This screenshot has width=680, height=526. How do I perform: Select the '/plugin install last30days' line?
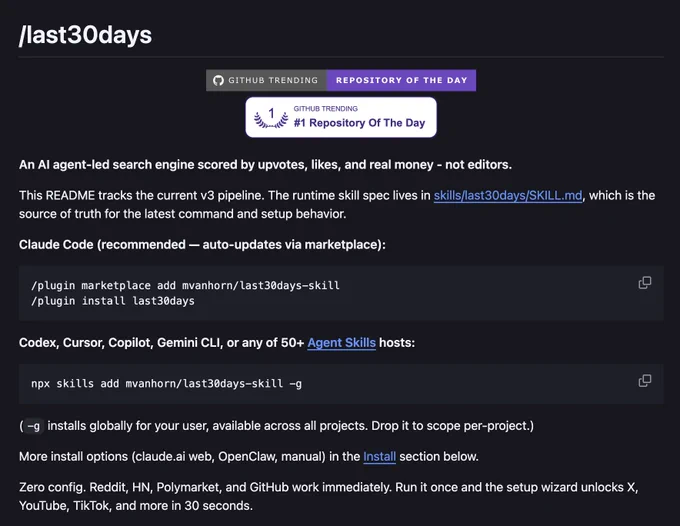point(113,301)
